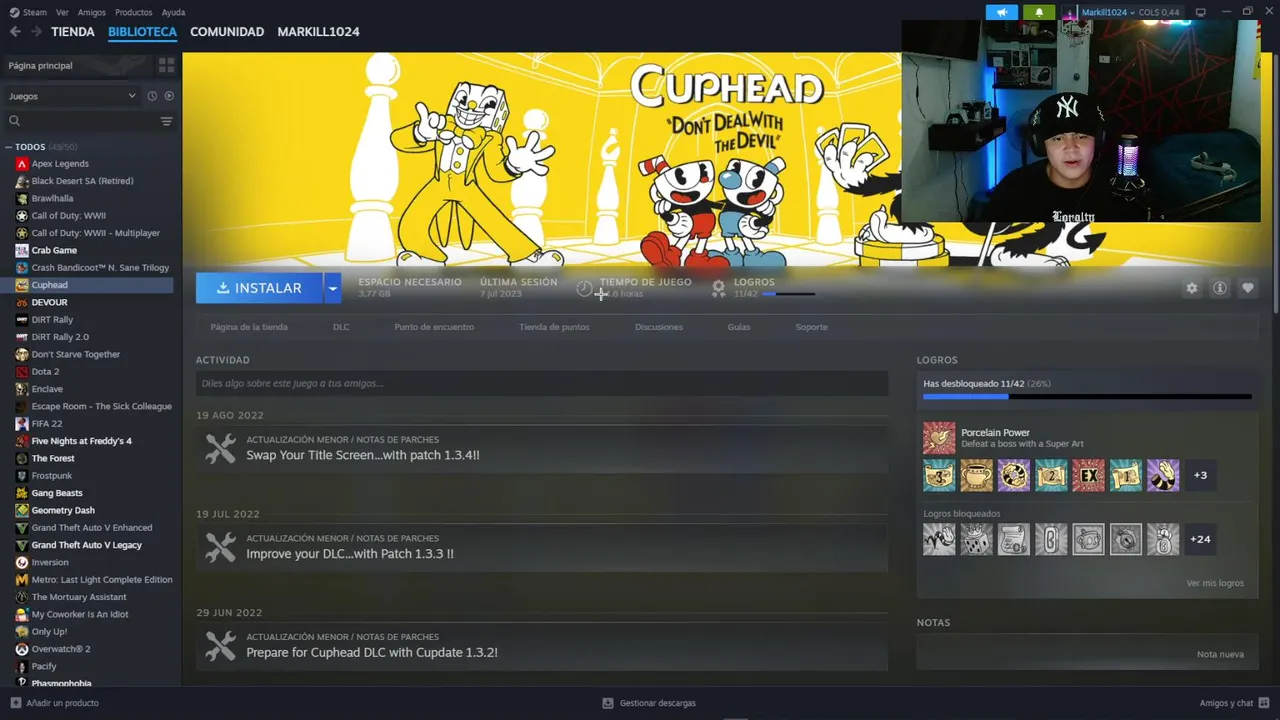Click the Geometry Dash game icon
This screenshot has width=1280, height=720.
(x=22, y=510)
